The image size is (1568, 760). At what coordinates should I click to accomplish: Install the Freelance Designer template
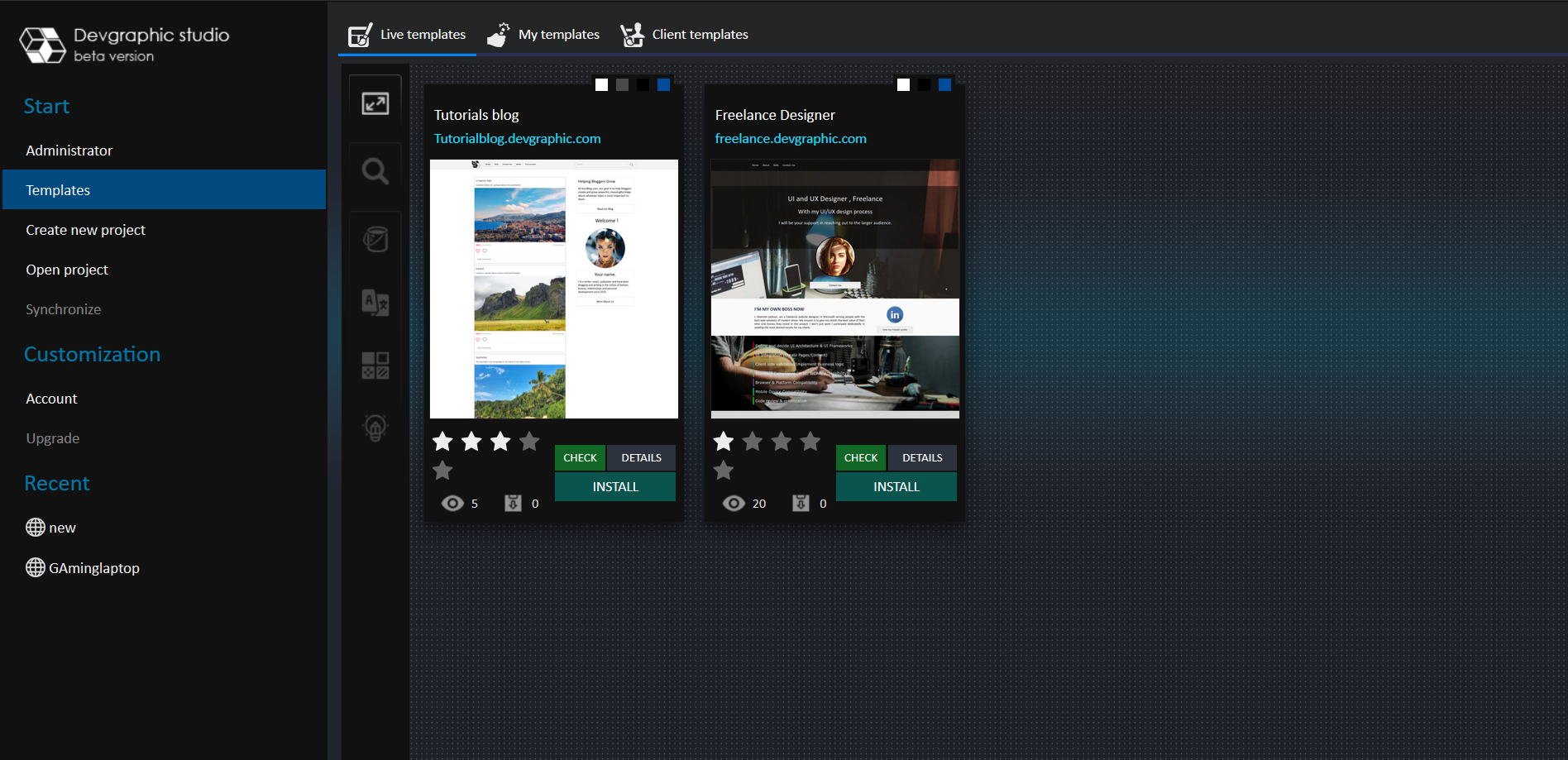pos(896,486)
